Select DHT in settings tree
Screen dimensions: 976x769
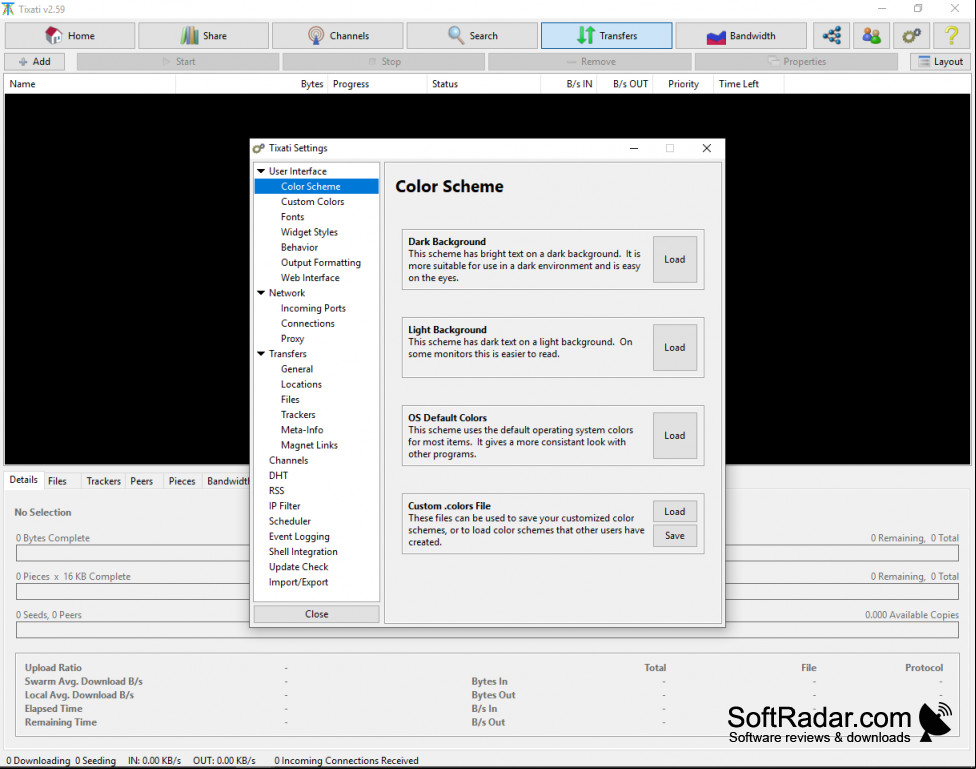tap(278, 476)
